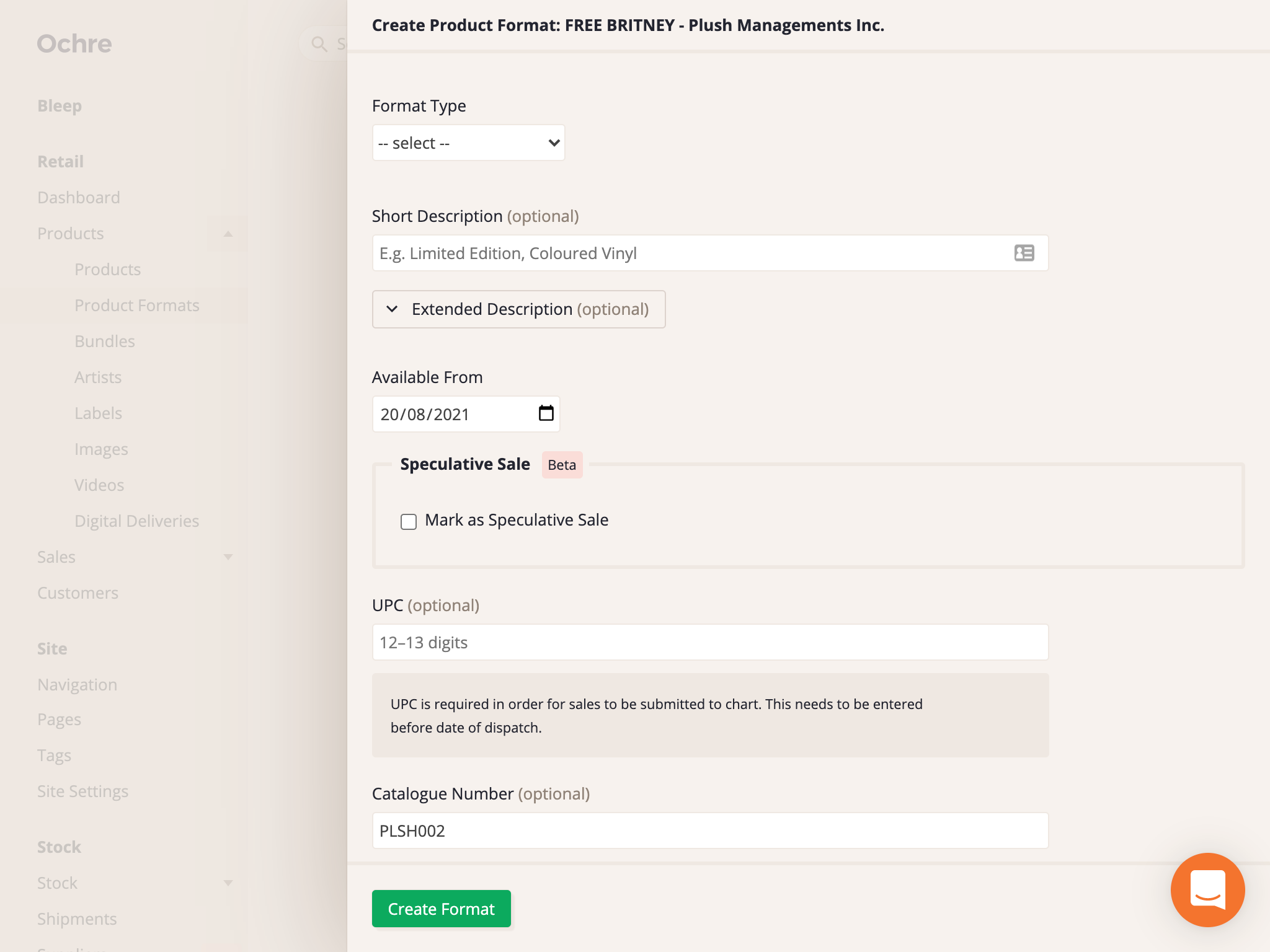Click the search magnifier icon
The image size is (1270, 952).
[x=319, y=44]
